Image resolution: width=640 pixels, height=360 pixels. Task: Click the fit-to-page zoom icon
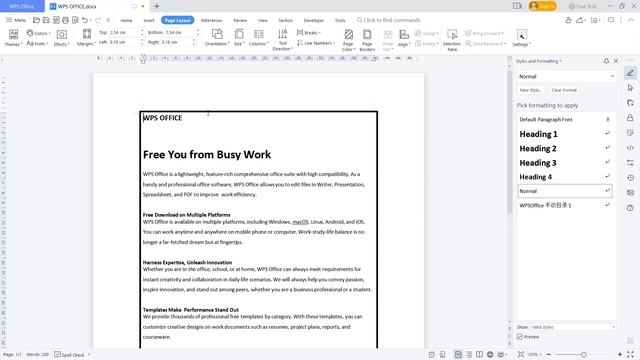(x=521, y=354)
